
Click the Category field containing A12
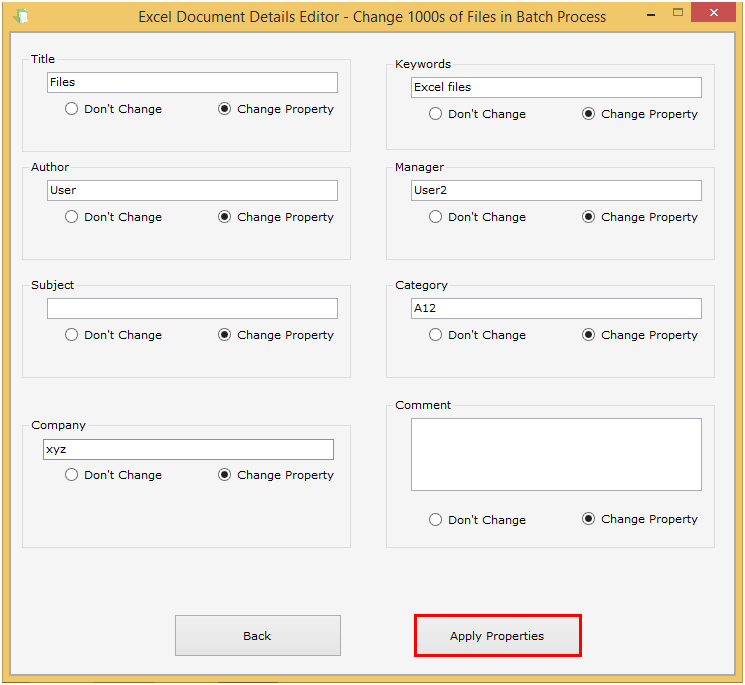click(556, 309)
